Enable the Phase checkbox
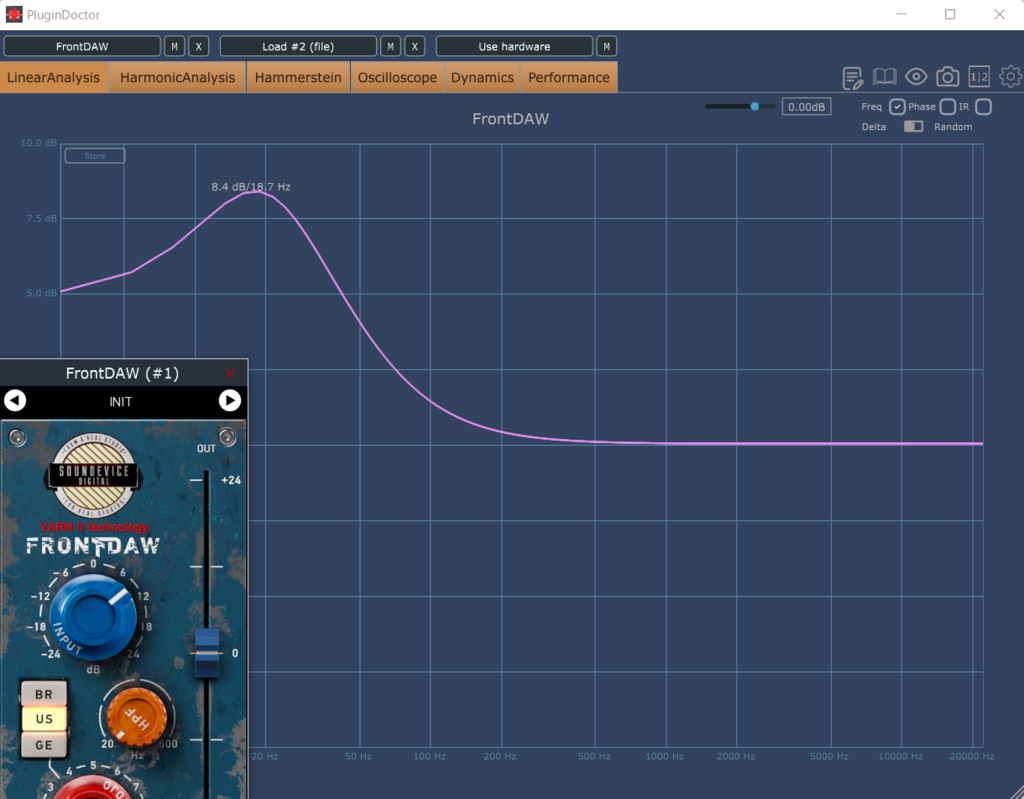This screenshot has height=799, width=1024. (x=948, y=106)
